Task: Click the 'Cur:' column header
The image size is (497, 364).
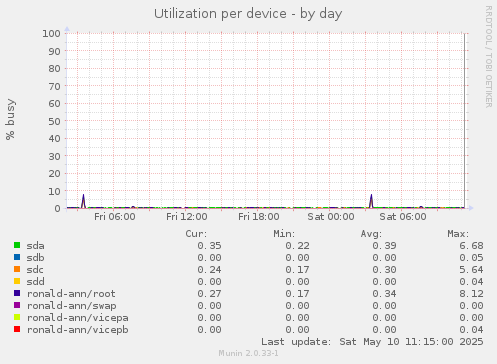Action: coord(196,234)
